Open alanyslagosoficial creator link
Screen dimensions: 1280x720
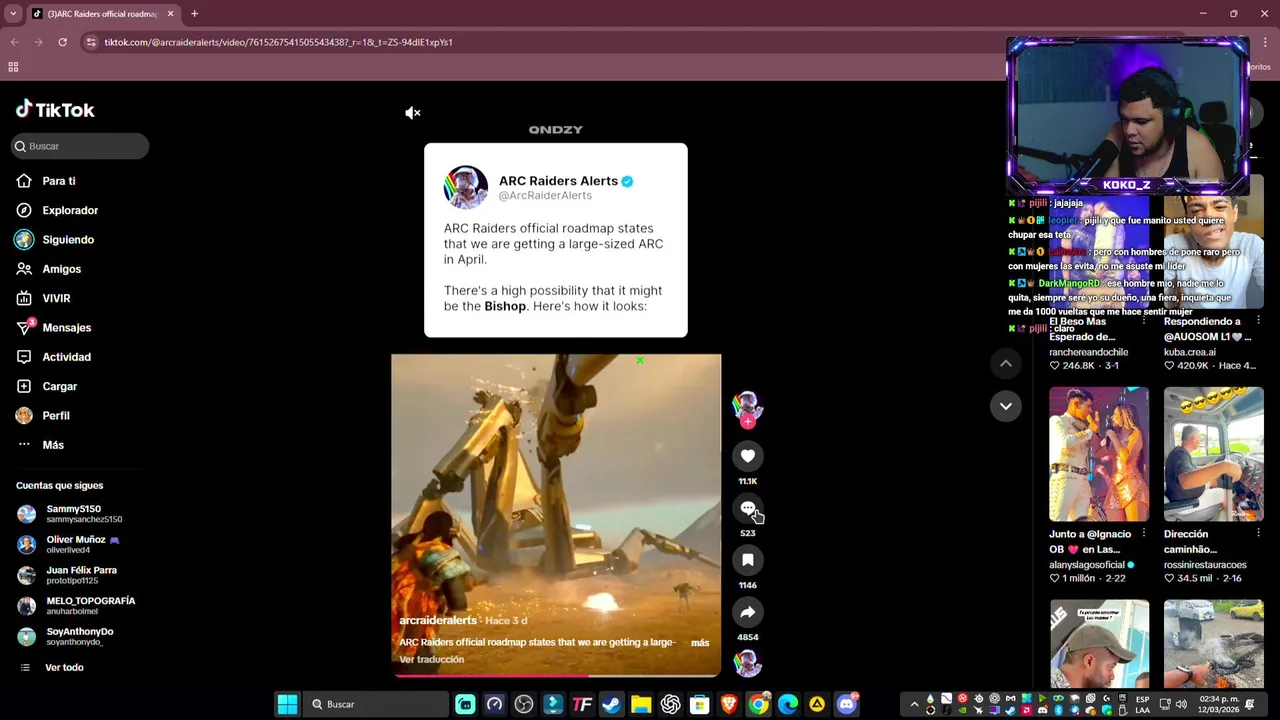[1088, 565]
